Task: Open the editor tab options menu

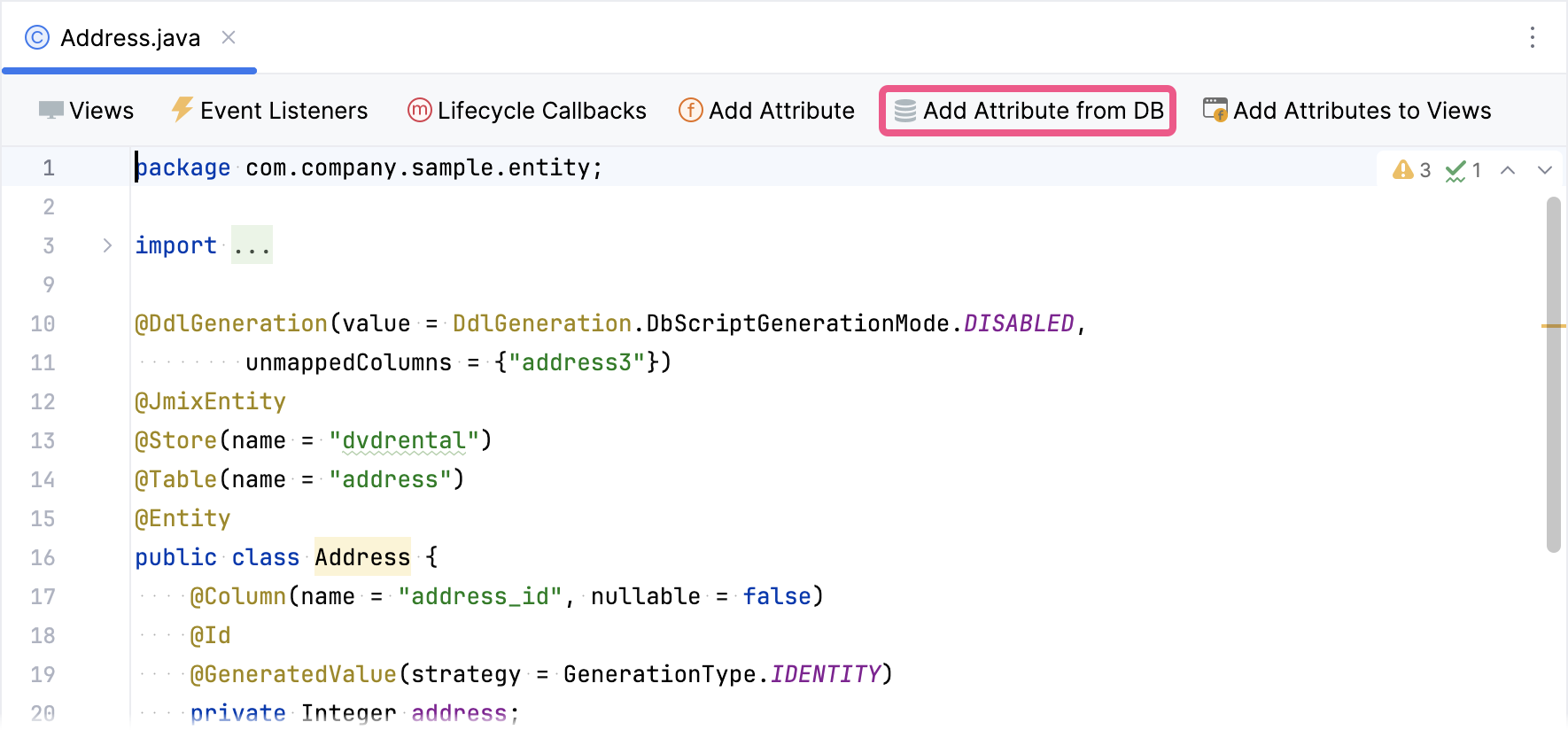Action: [x=1532, y=37]
